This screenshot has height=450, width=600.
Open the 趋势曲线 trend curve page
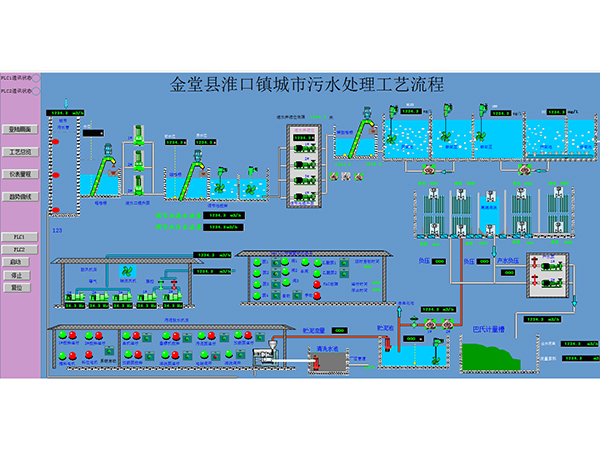20,197
